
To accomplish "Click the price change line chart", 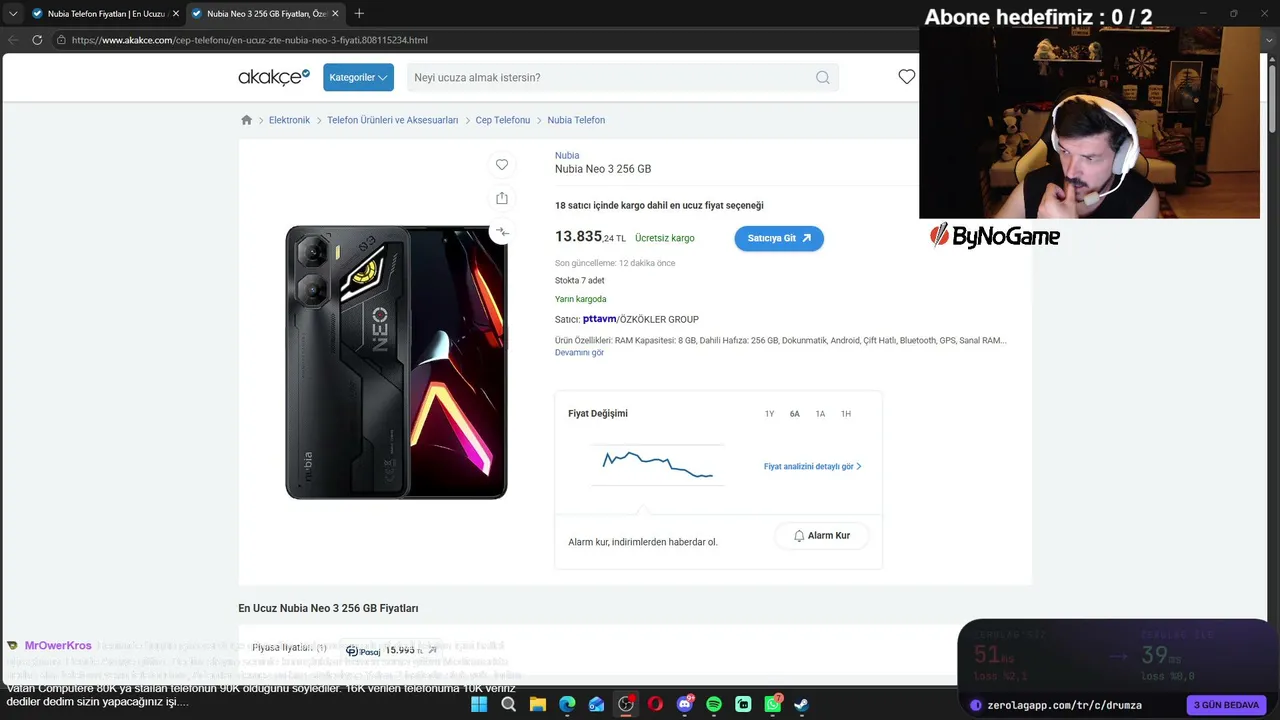I will tap(658, 465).
